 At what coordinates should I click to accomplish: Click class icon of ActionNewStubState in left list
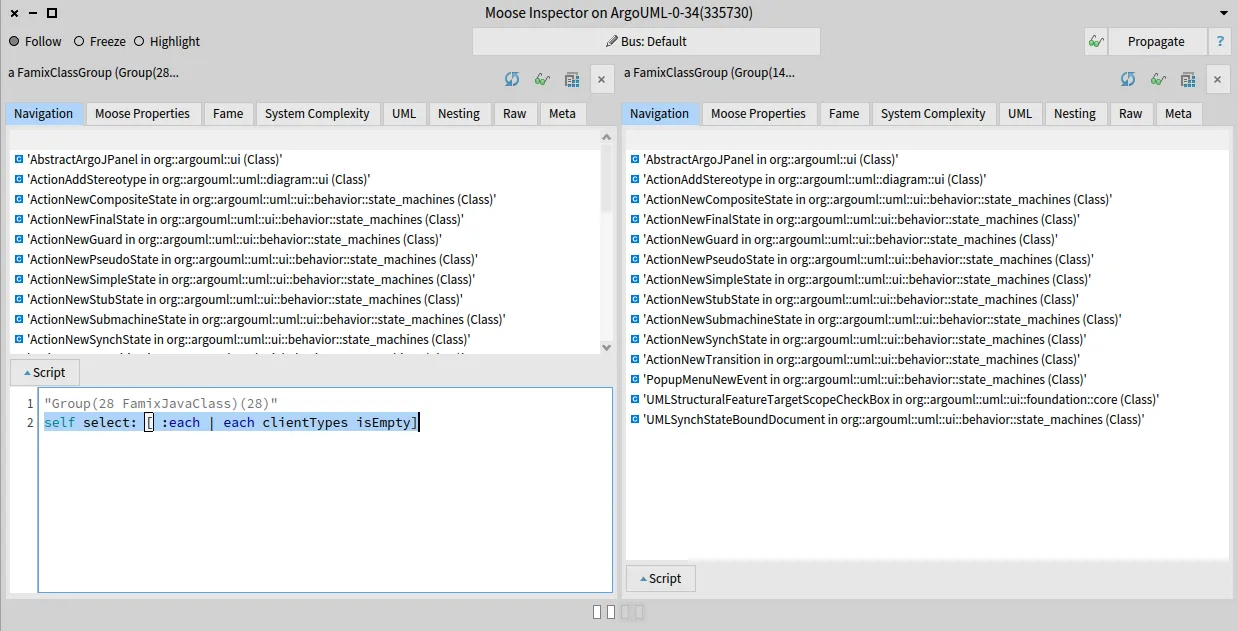point(19,299)
